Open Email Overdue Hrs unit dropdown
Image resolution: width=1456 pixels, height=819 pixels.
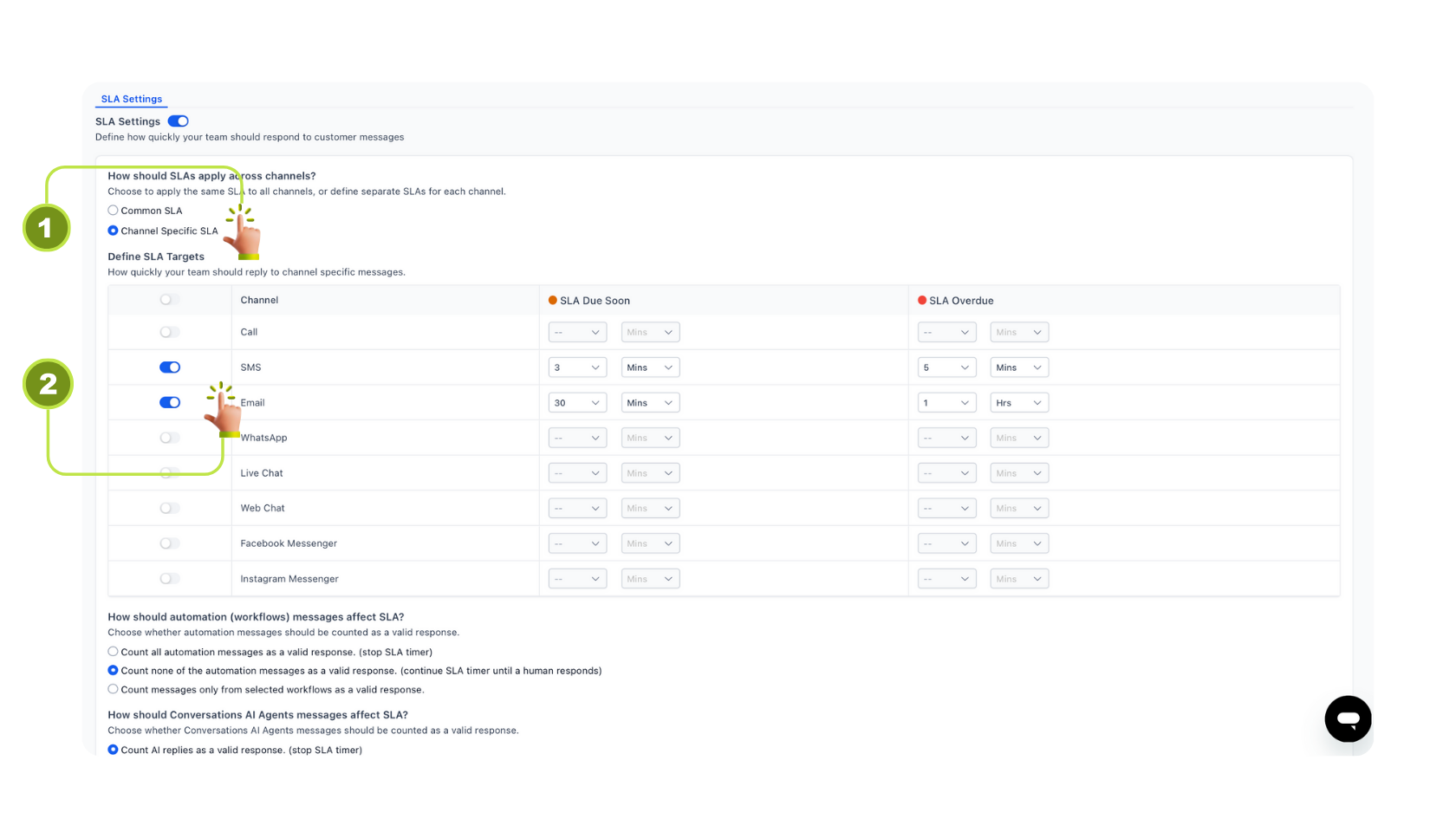[1019, 403]
